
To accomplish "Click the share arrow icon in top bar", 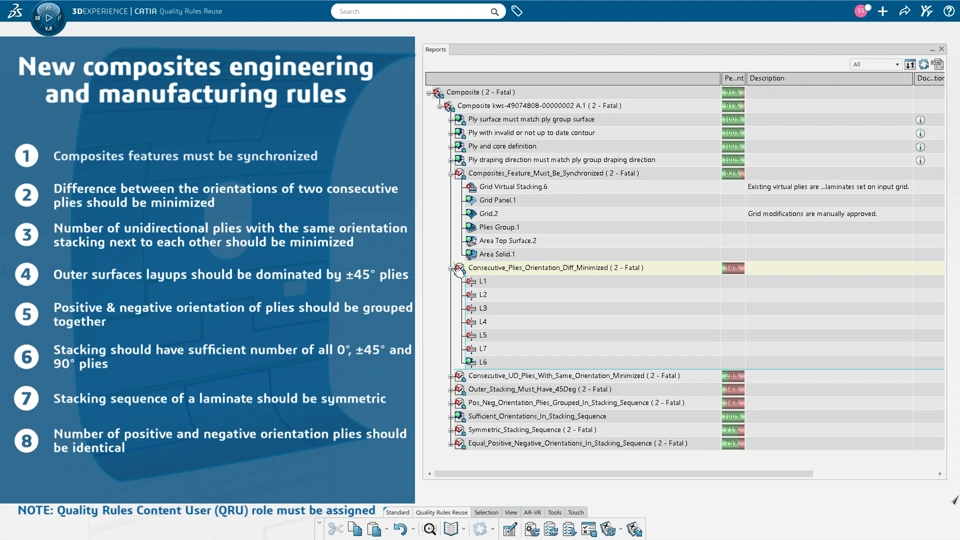I will point(904,11).
